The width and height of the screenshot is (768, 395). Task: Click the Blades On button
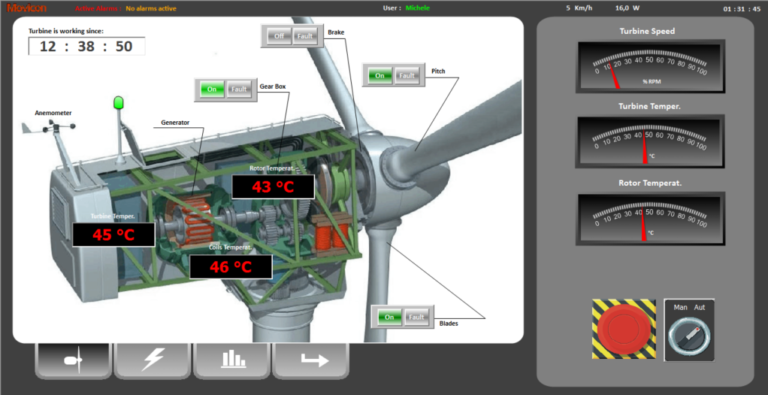tap(389, 317)
